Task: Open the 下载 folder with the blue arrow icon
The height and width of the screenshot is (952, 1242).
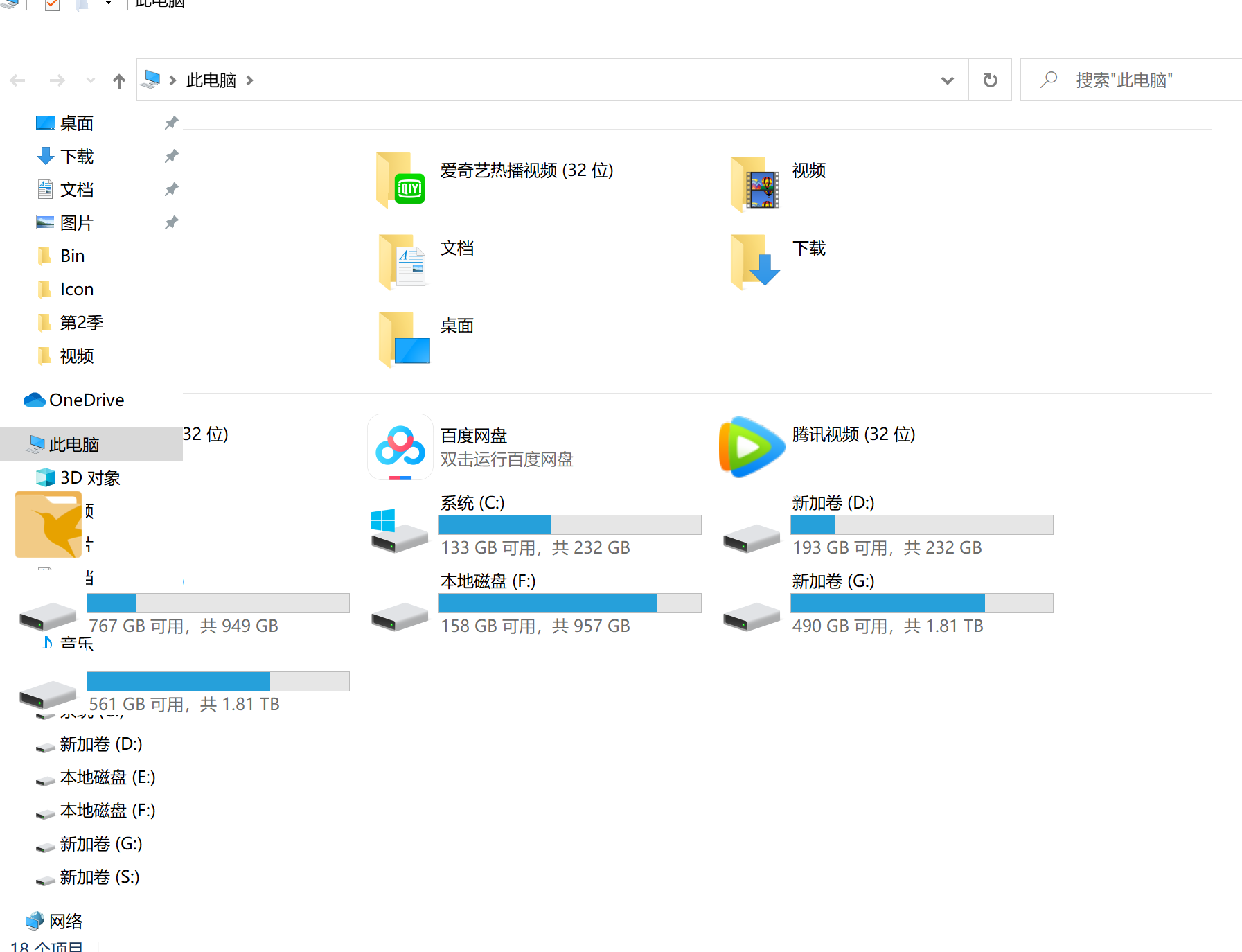Action: point(755,261)
